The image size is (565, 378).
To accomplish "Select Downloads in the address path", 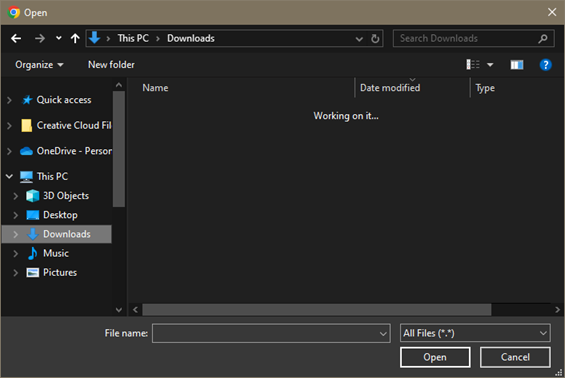I will [x=191, y=38].
